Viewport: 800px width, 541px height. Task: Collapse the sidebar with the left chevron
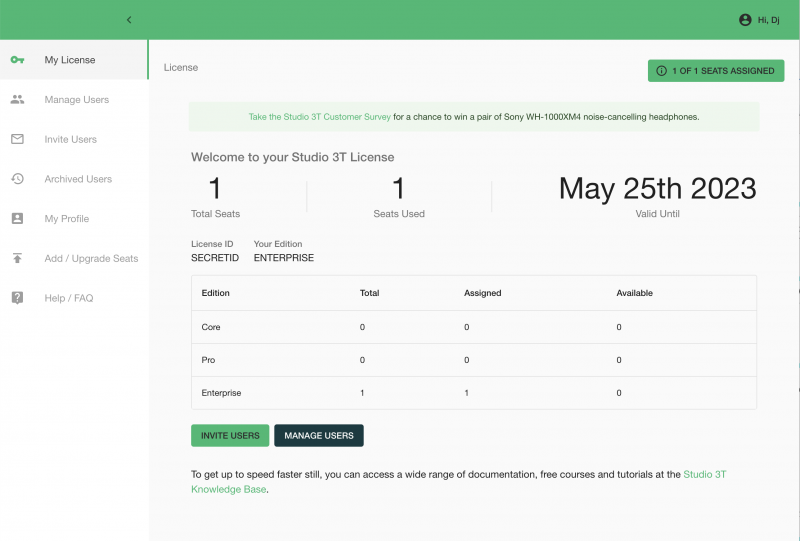(129, 20)
